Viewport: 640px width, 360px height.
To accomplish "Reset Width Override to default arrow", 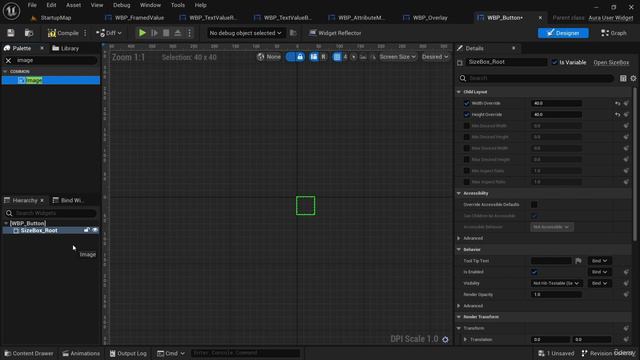I will (x=618, y=104).
